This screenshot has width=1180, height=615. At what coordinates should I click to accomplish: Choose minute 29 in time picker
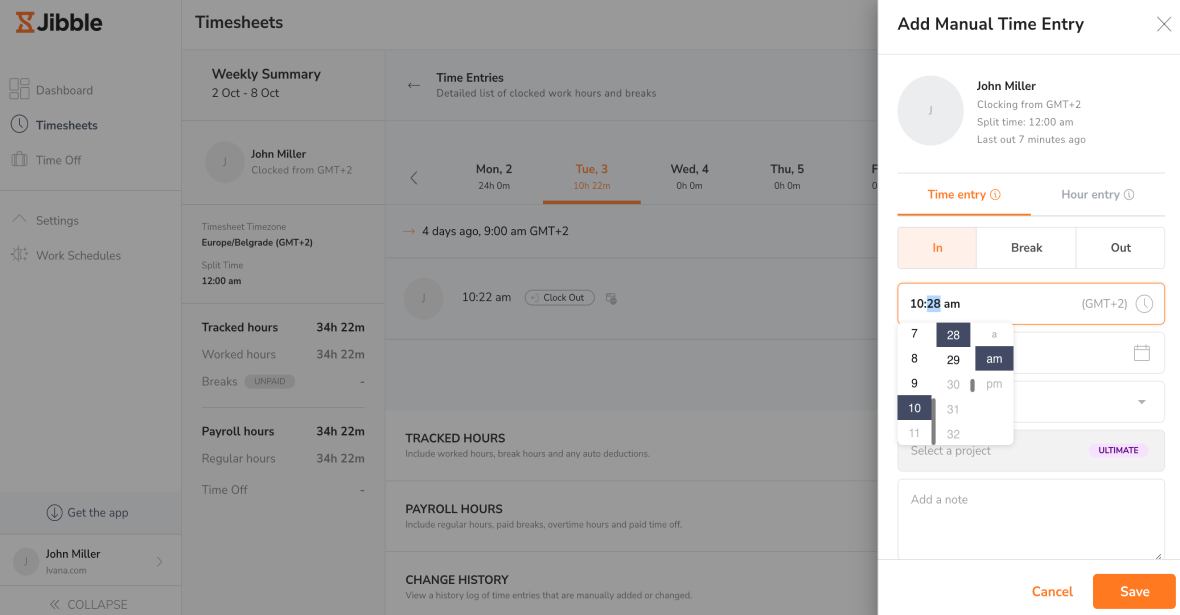pyautogui.click(x=953, y=360)
